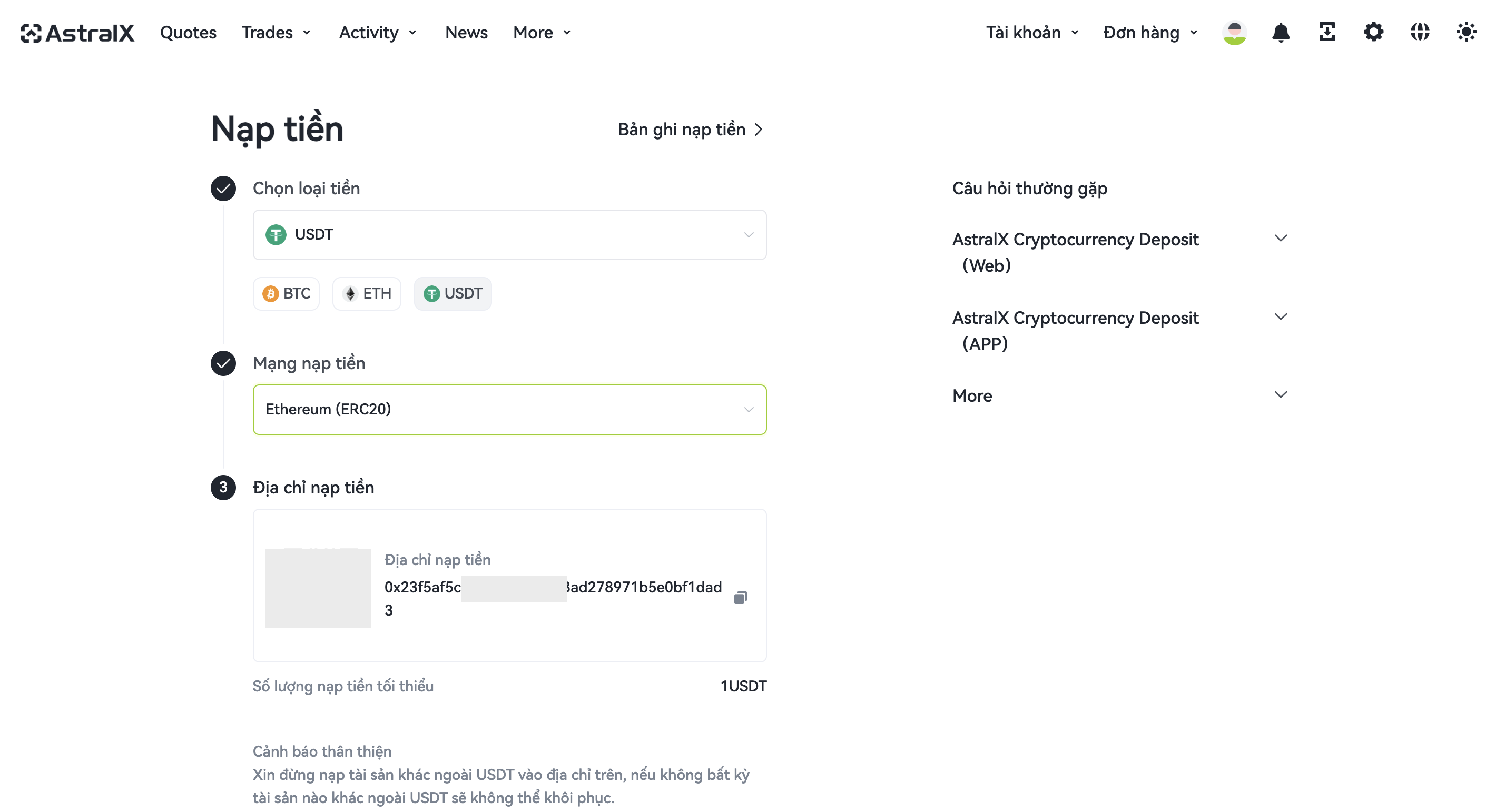Open the user avatar profile

[x=1234, y=33]
